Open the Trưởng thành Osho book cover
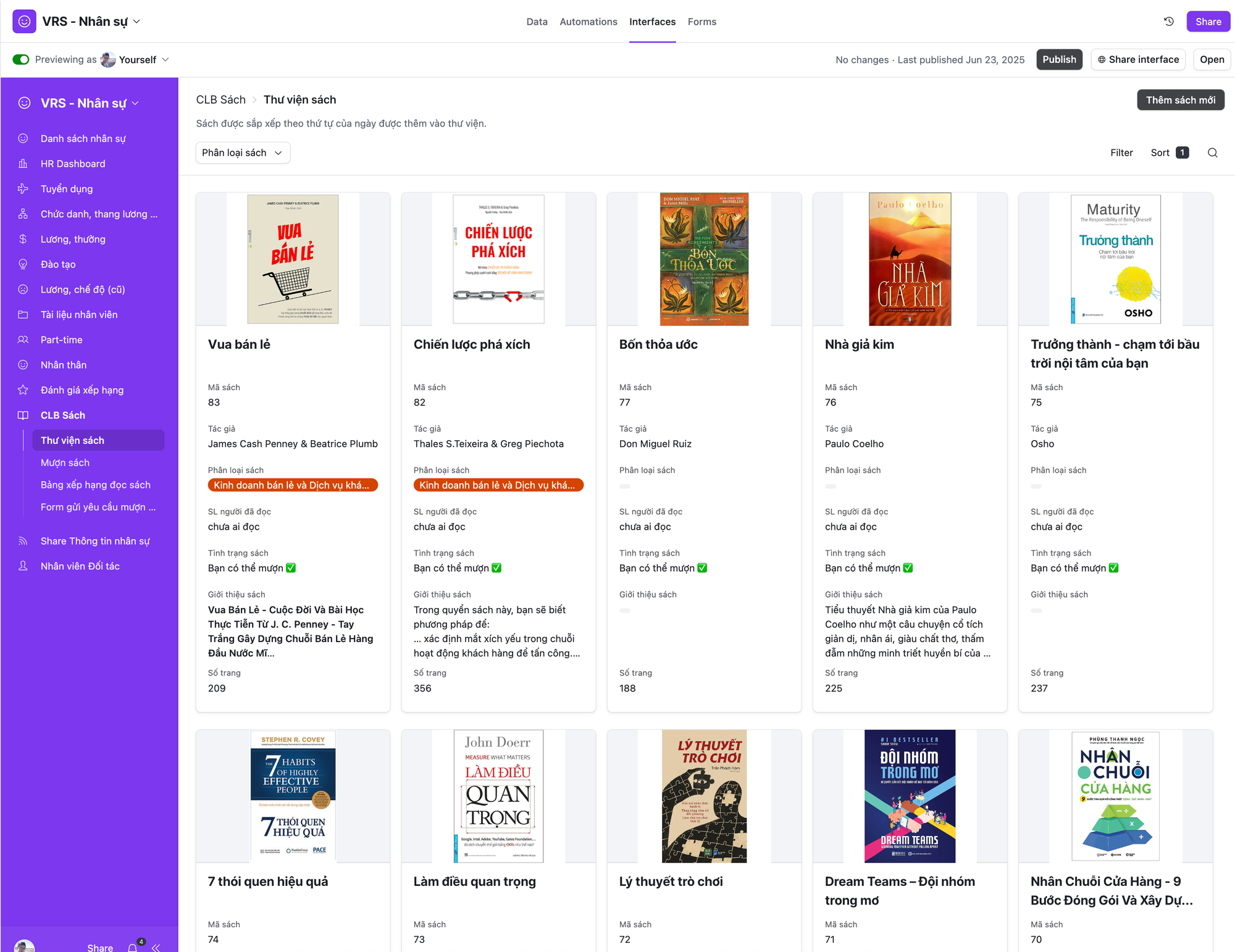The width and height of the screenshot is (1235, 952). click(1115, 259)
